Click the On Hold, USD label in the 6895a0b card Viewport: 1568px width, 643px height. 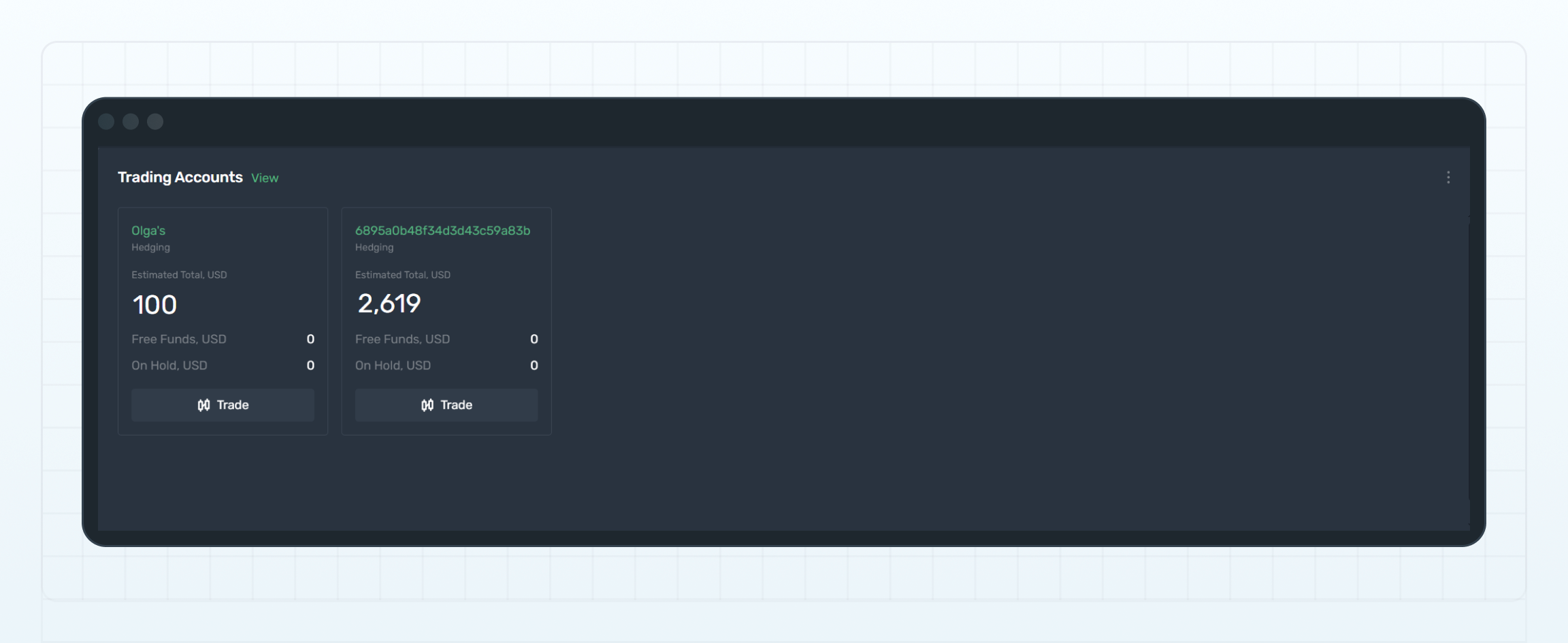[x=393, y=365]
